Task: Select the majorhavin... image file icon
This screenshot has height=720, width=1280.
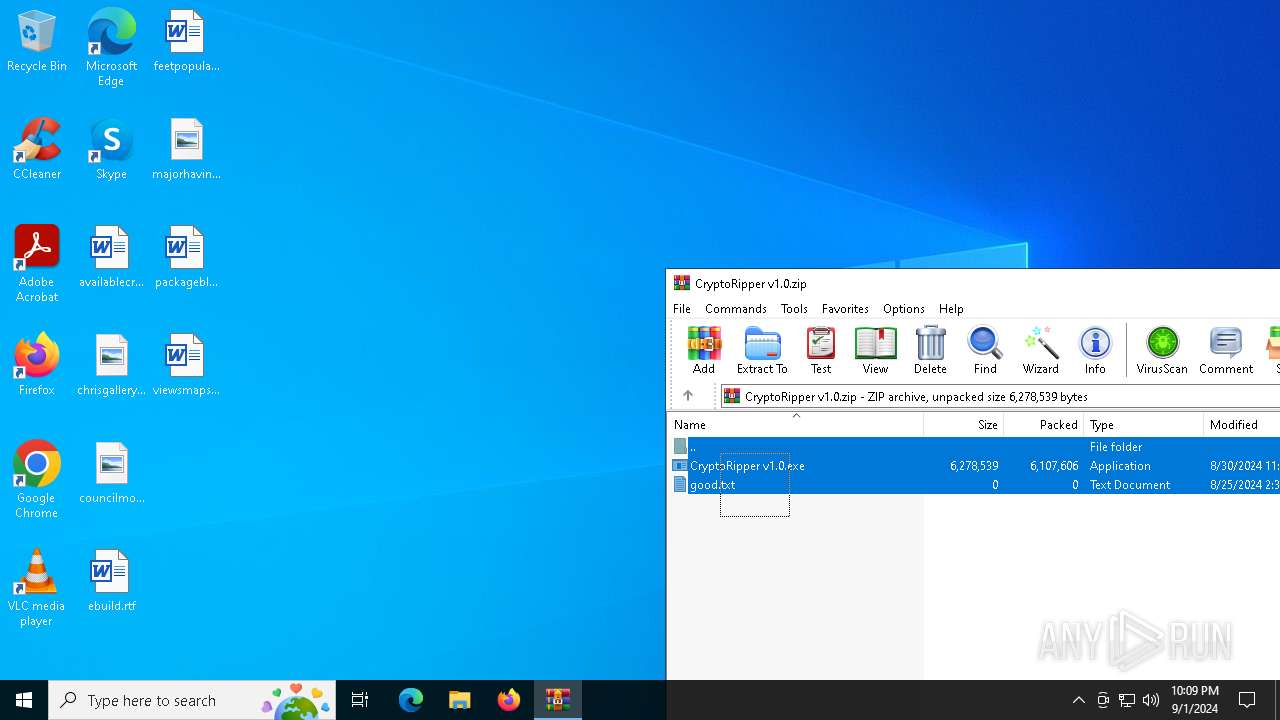Action: [x=186, y=150]
